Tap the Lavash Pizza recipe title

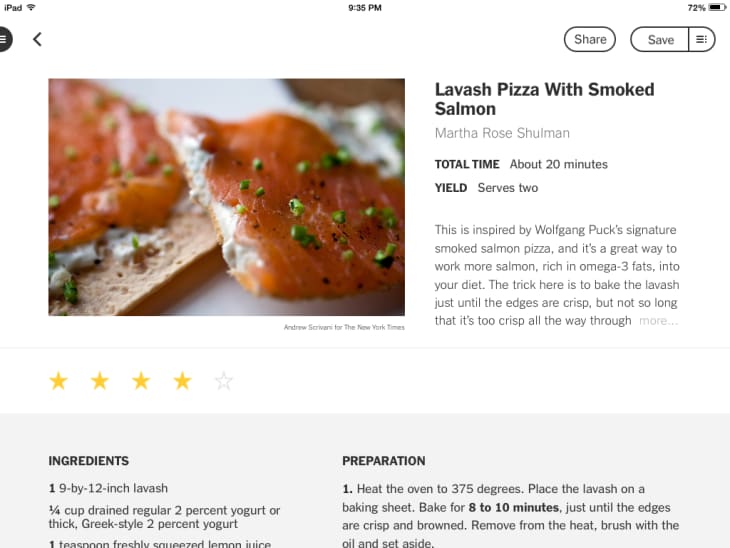point(544,99)
